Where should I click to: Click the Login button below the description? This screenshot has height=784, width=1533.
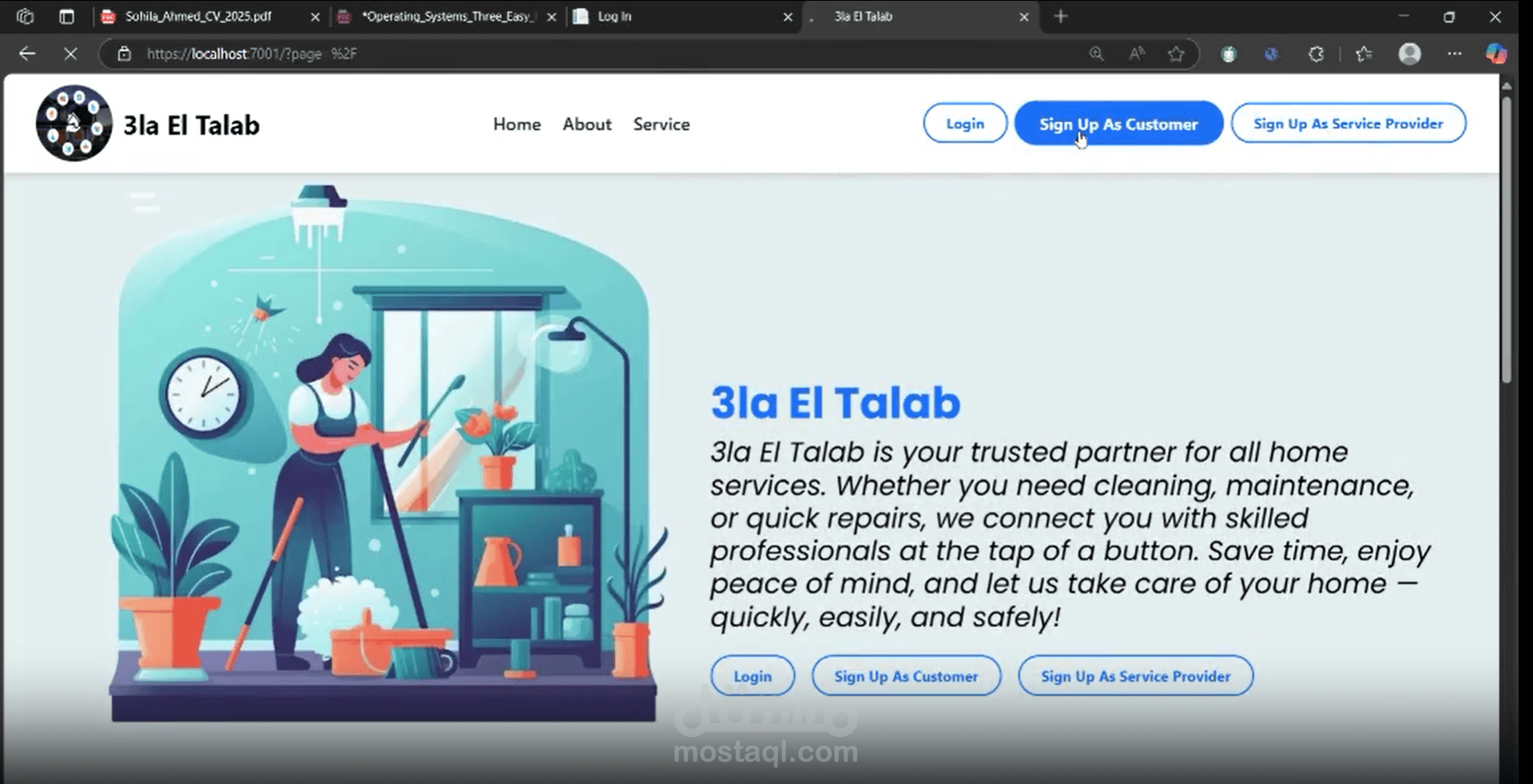click(753, 676)
